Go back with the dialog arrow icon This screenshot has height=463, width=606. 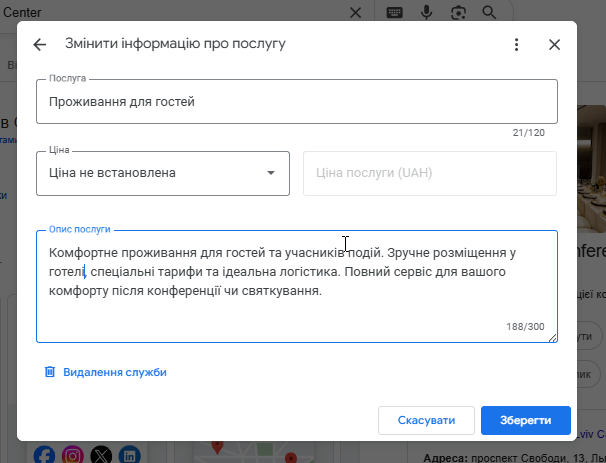coord(40,44)
